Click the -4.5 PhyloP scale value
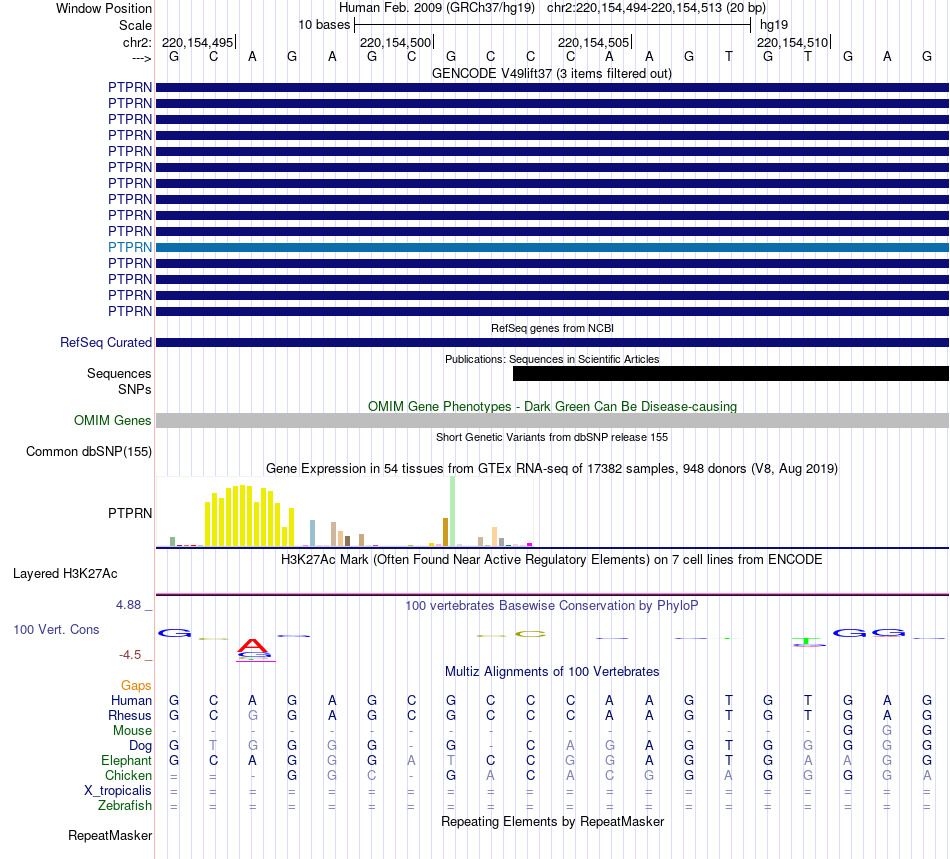This screenshot has height=859, width=950. pos(130,655)
